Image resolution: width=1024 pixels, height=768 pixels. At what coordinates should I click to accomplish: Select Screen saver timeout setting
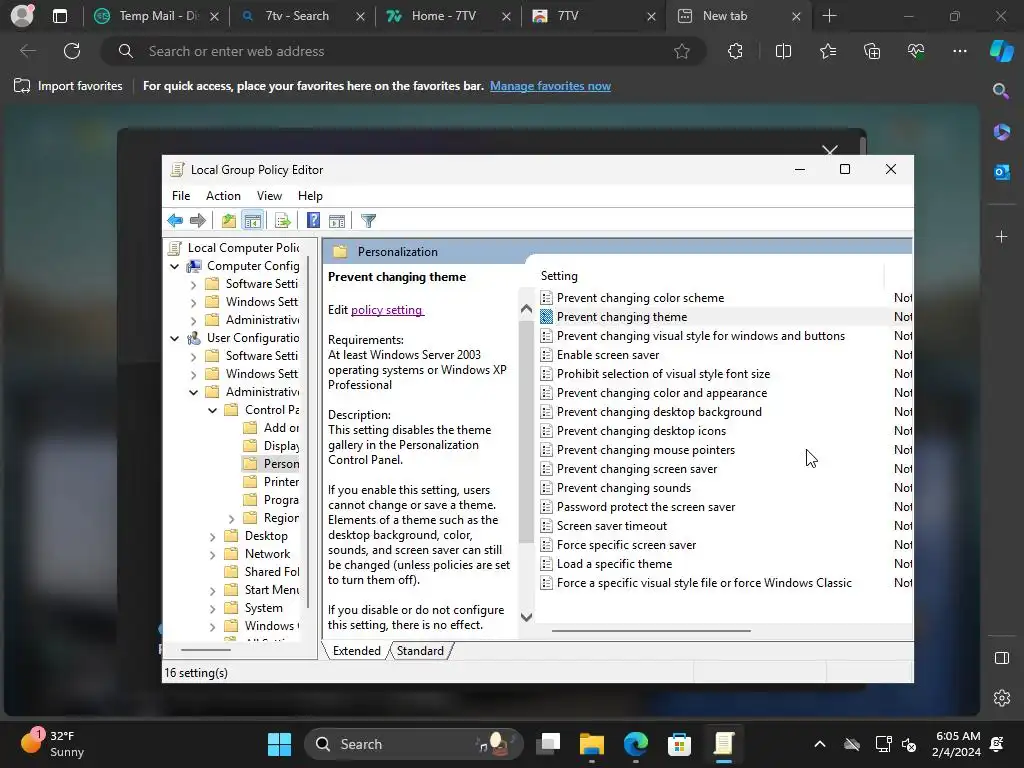coord(611,526)
